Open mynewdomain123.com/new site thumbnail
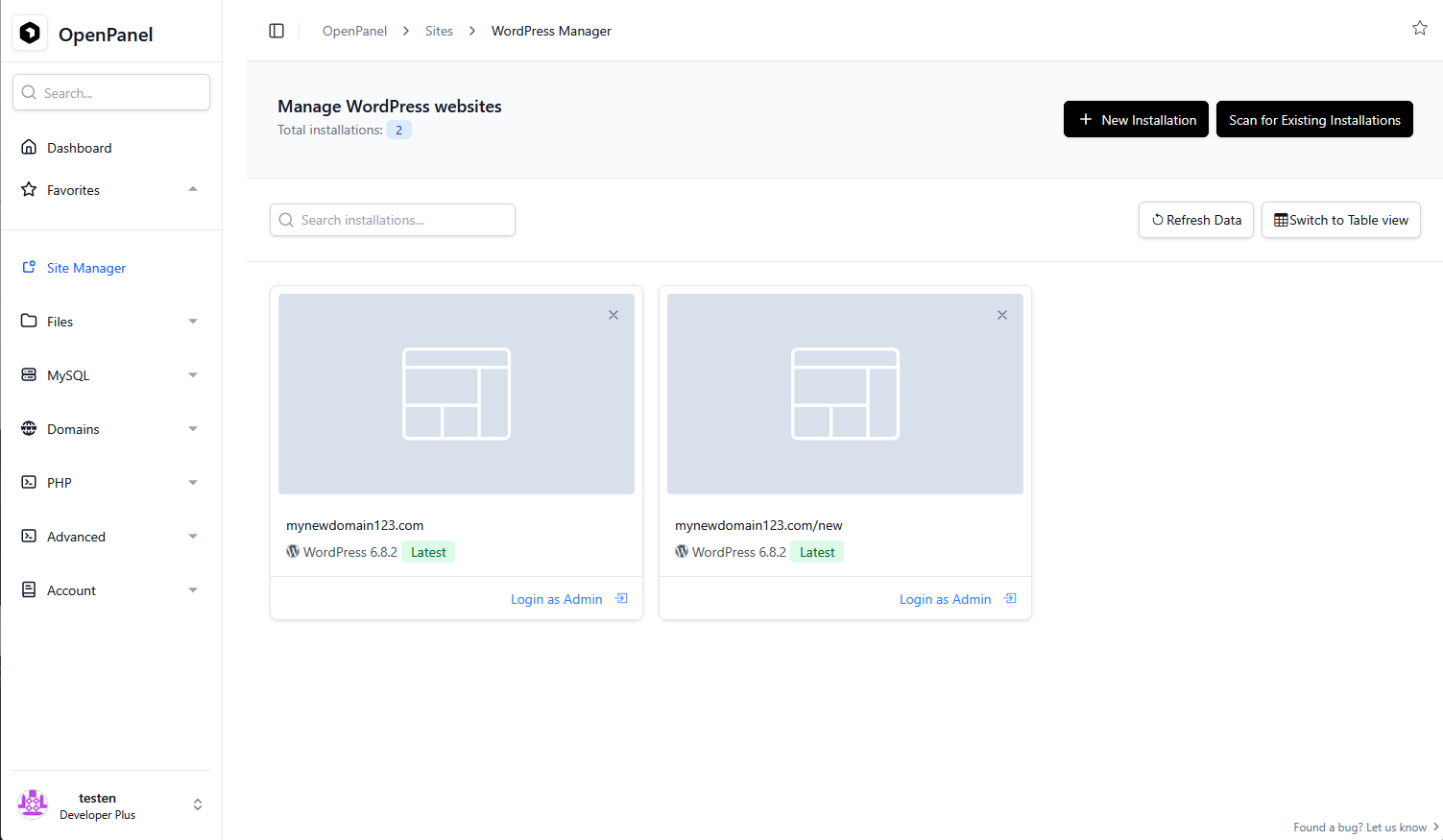 tap(845, 394)
